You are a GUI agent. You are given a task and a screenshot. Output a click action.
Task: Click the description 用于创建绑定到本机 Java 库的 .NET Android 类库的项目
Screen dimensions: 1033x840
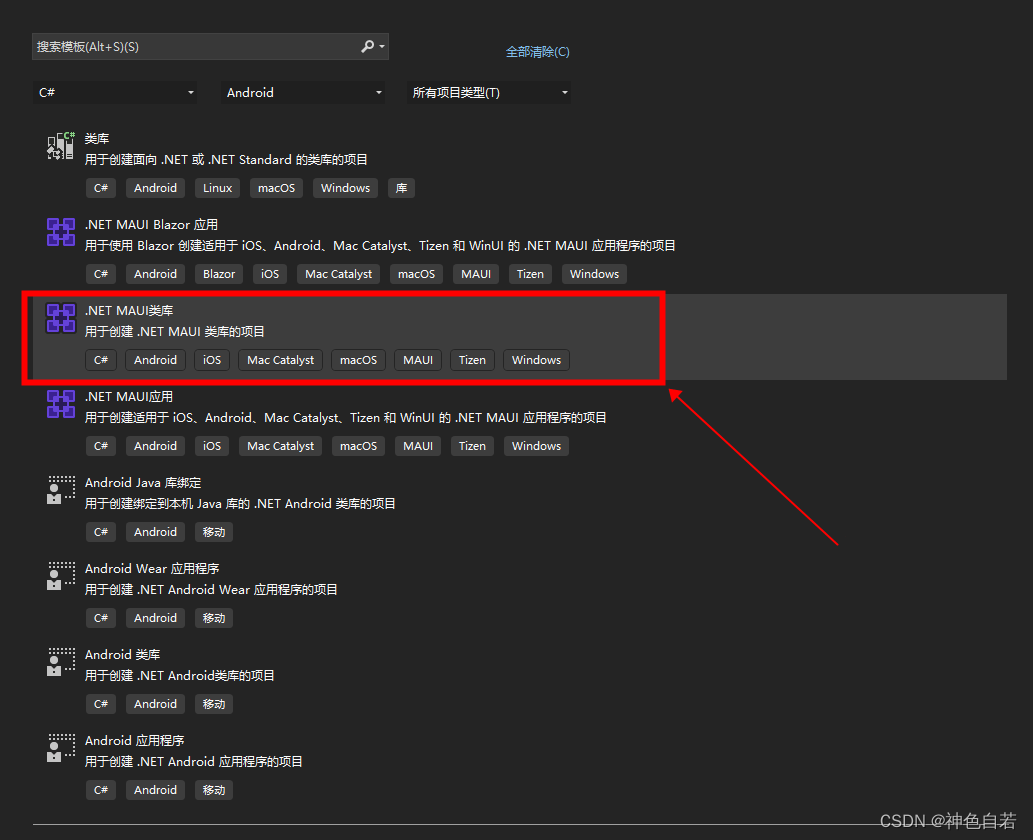(x=240, y=504)
